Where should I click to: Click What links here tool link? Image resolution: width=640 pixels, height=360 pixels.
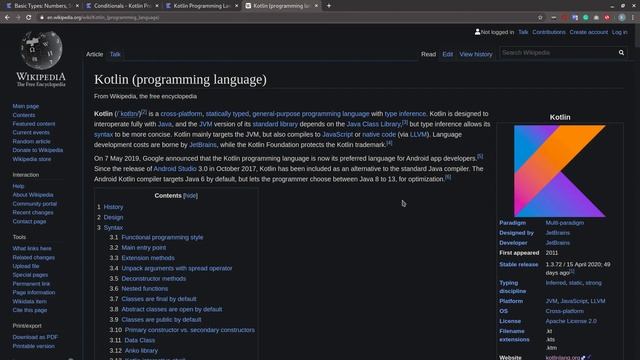point(32,248)
